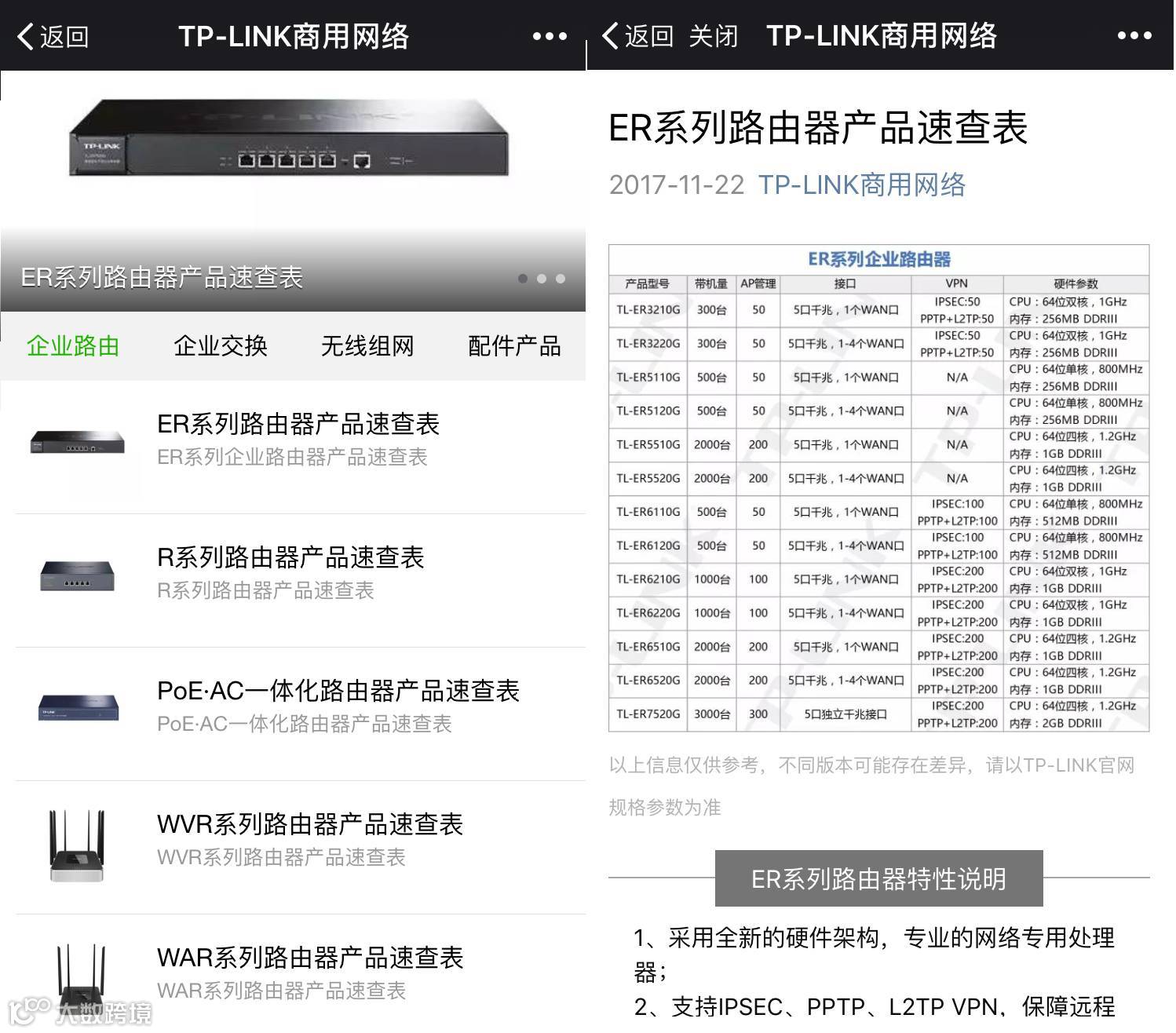Click the article headline ER系列路由器产品速查表
Image resolution: width=1176 pixels, height=1033 pixels.
(818, 128)
